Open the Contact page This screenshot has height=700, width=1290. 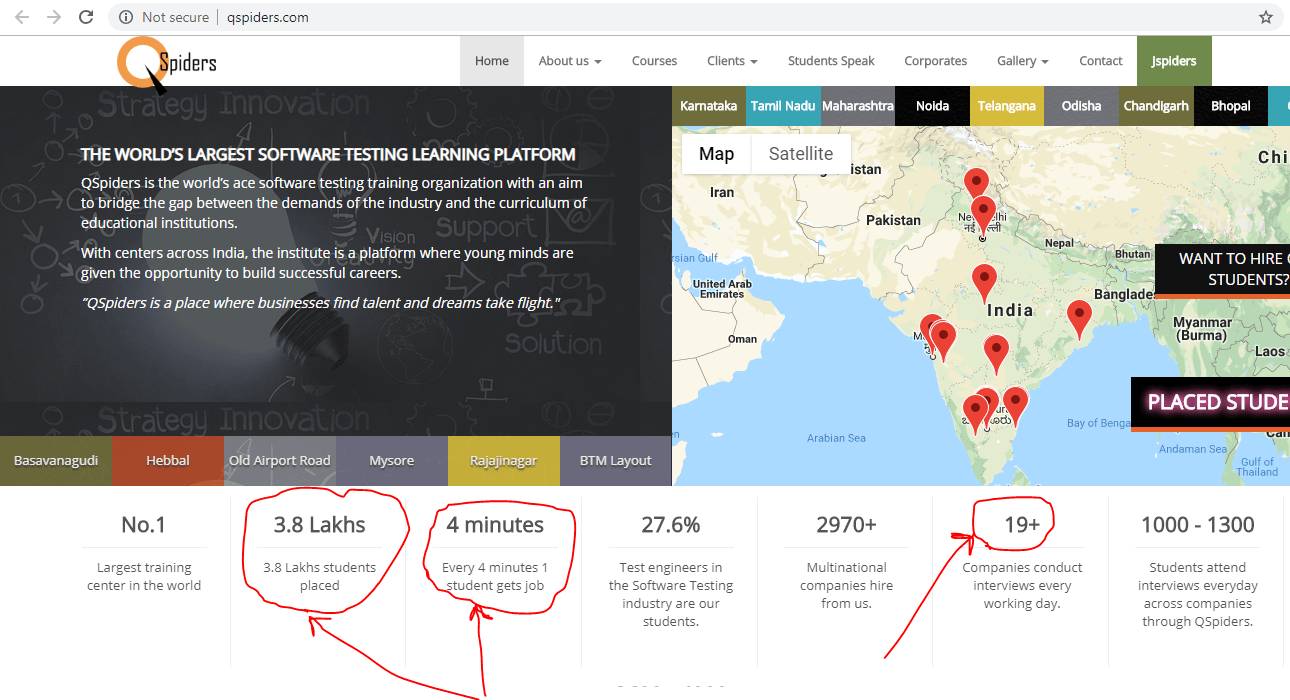coord(1100,61)
